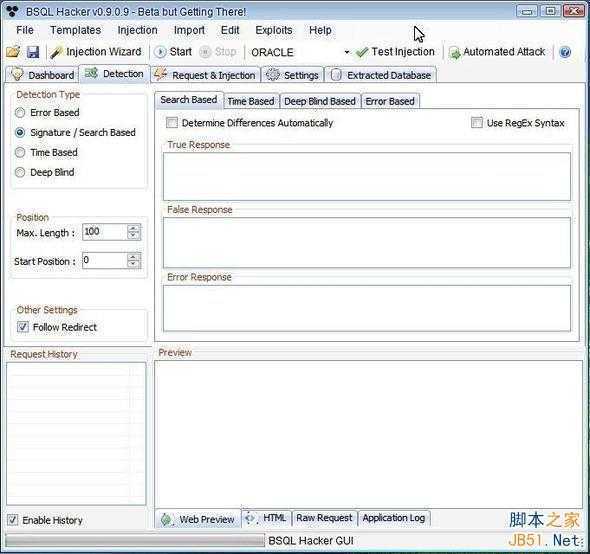
Task: Click inside the False Response box
Action: coord(367,242)
